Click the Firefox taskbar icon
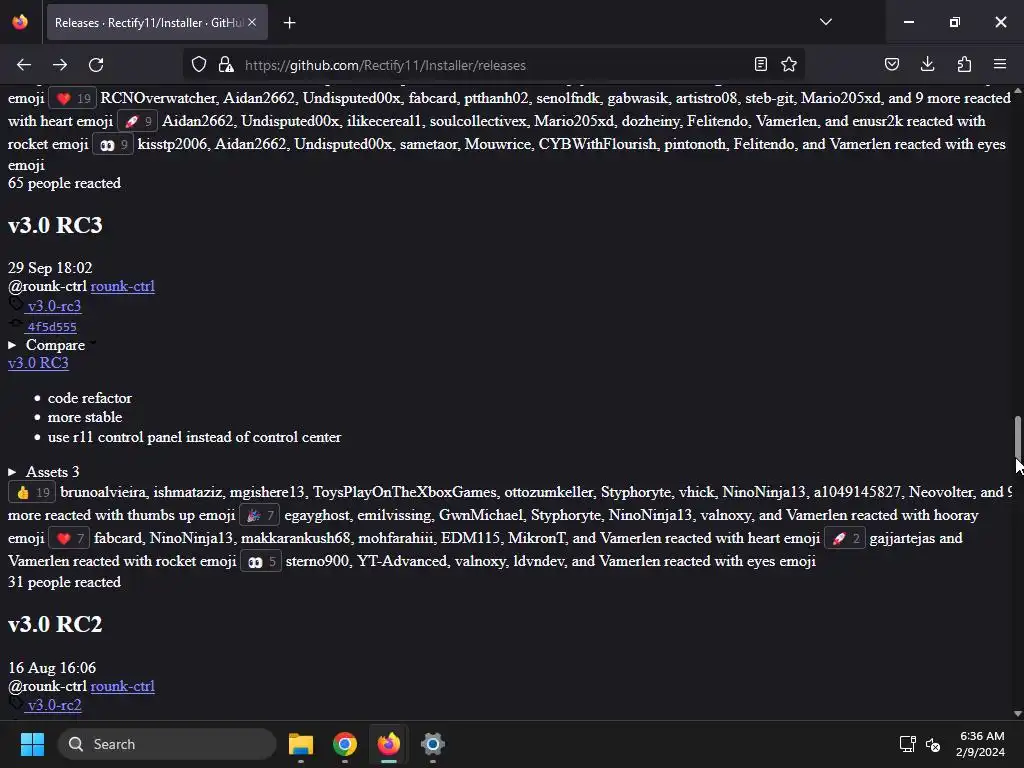This screenshot has height=768, width=1024. coord(389,744)
